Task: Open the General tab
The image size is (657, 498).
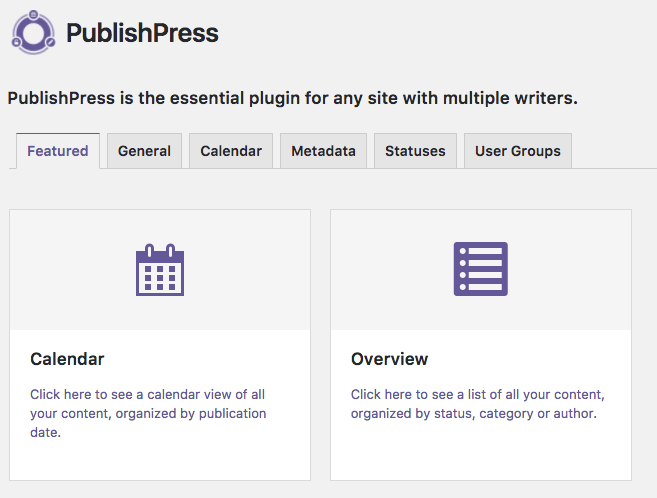Action: 144,151
